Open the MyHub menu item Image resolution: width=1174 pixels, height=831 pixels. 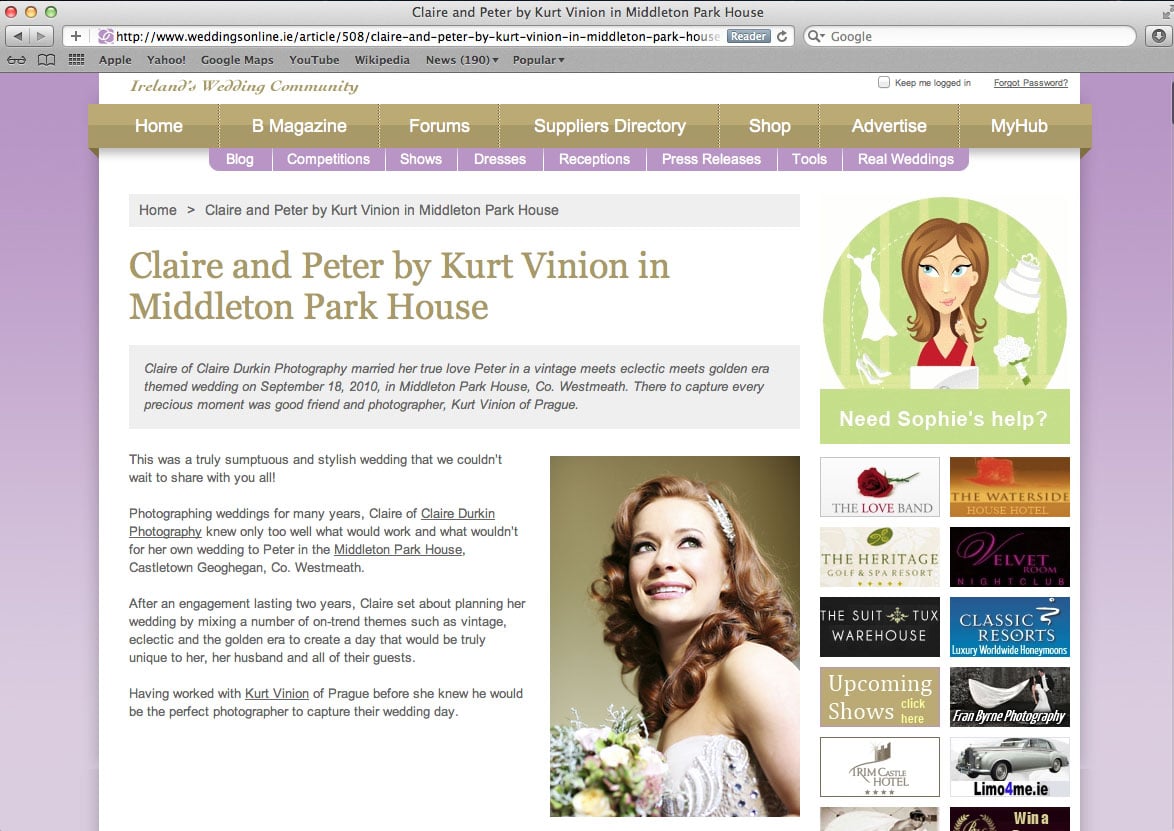tap(1019, 126)
